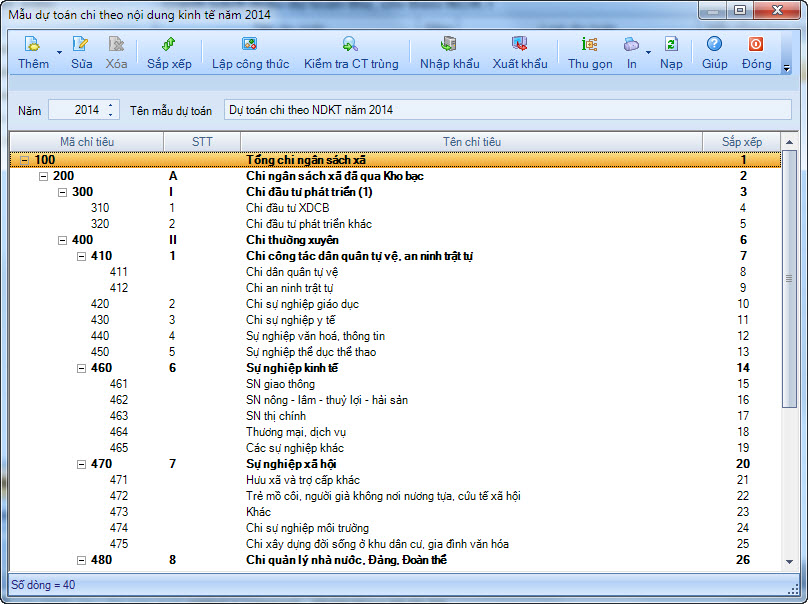Open the toolbar overflow options arrow
The height and width of the screenshot is (604, 808).
[x=786, y=68]
